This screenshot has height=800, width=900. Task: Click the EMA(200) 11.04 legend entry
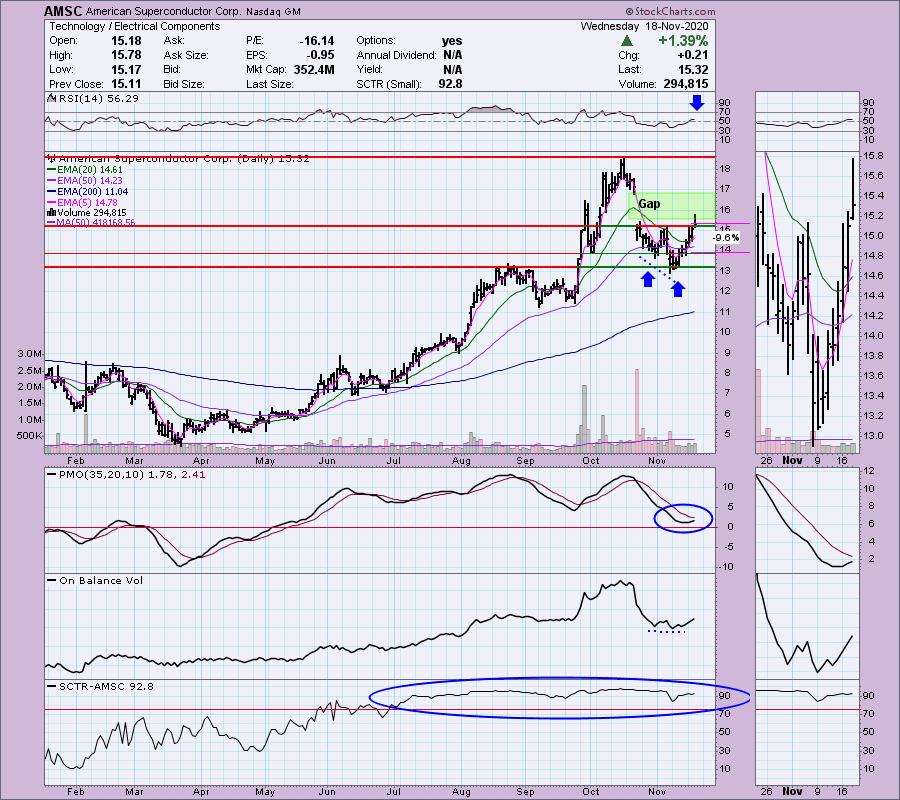[x=88, y=191]
